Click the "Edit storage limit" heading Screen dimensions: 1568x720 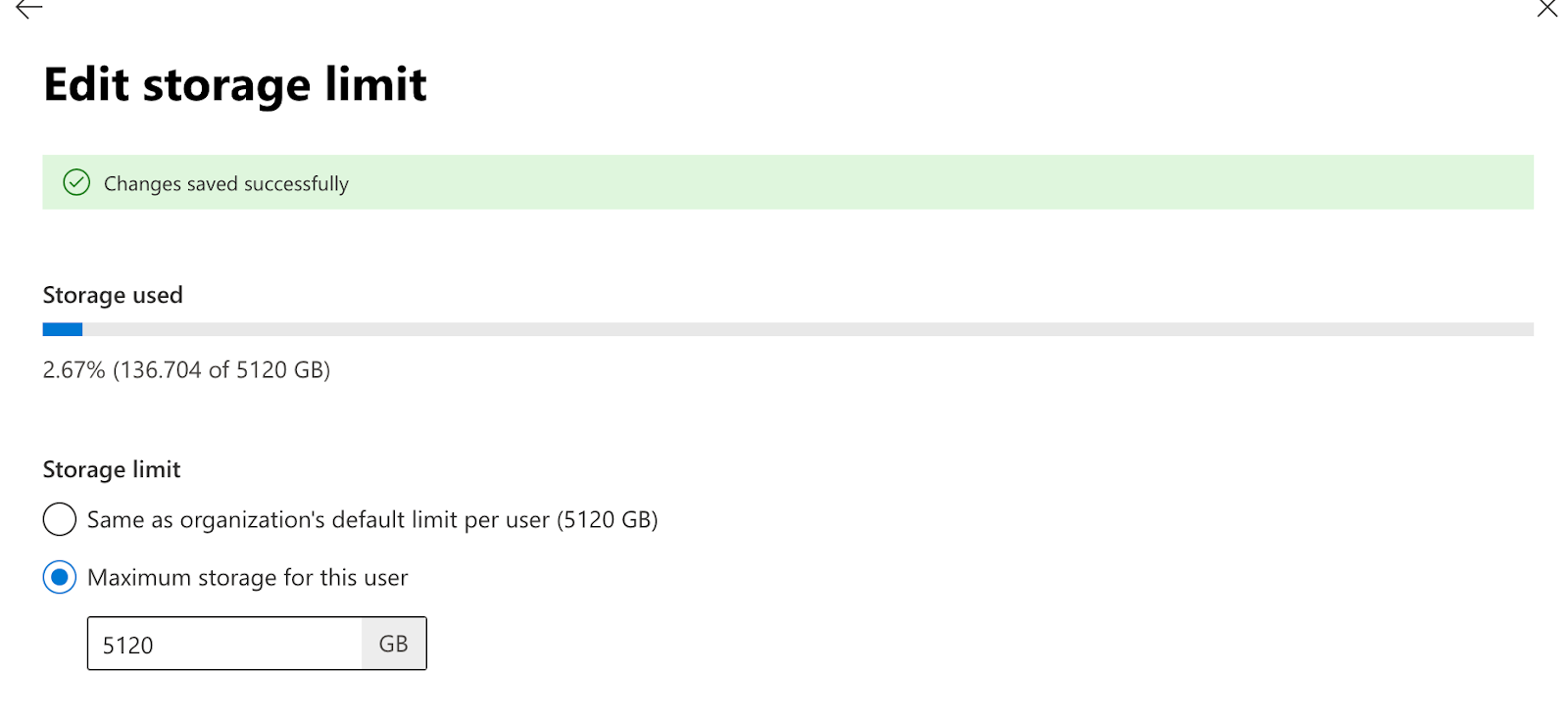235,84
